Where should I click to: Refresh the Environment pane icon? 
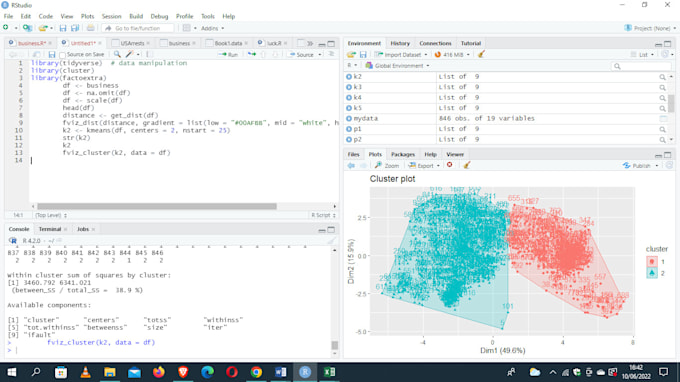pos(665,55)
